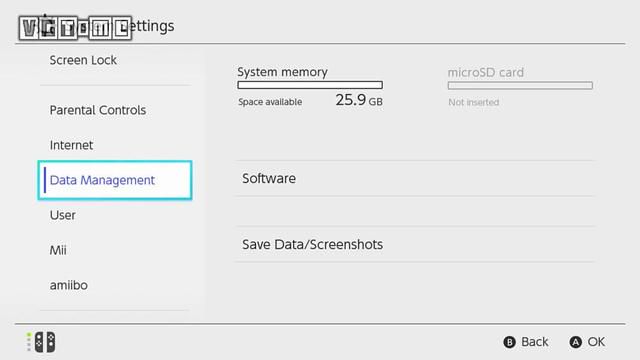
Task: Open the Save Data/Screenshots option
Action: [x=415, y=244]
